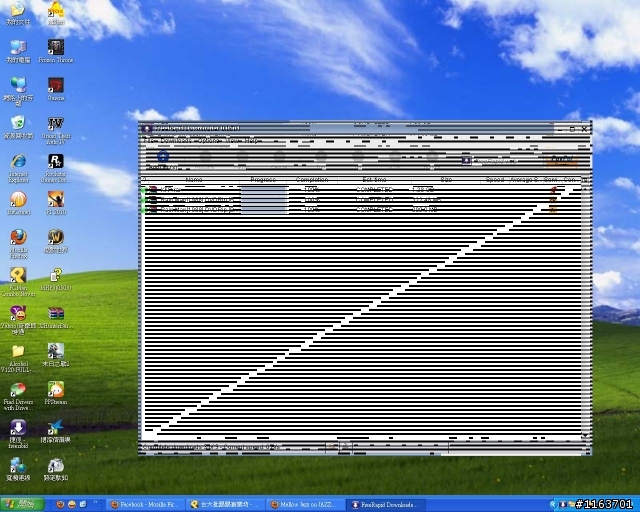
Task: Sort downloads by Name column header
Action: pos(194,180)
